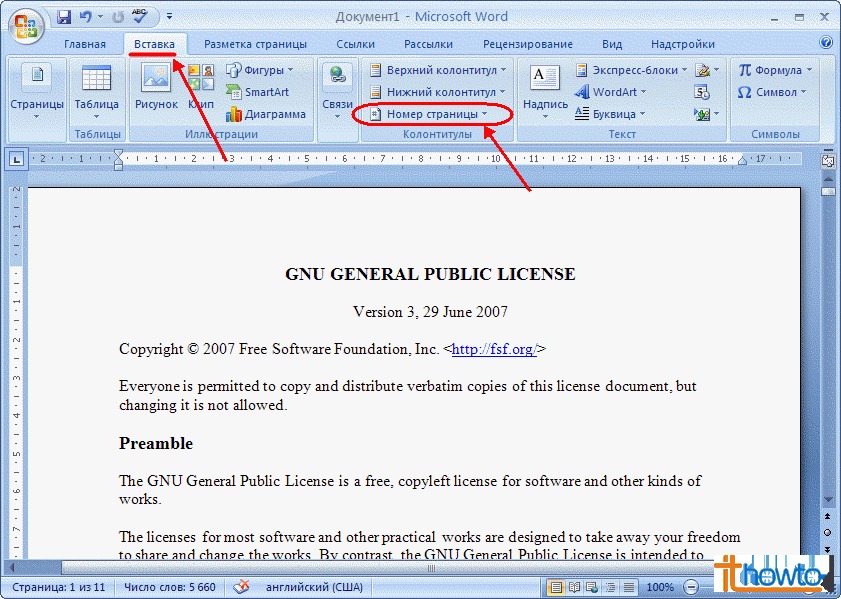Screen dimensions: 841x599
Task: Insert a picture via Рисунок
Action: tap(156, 86)
